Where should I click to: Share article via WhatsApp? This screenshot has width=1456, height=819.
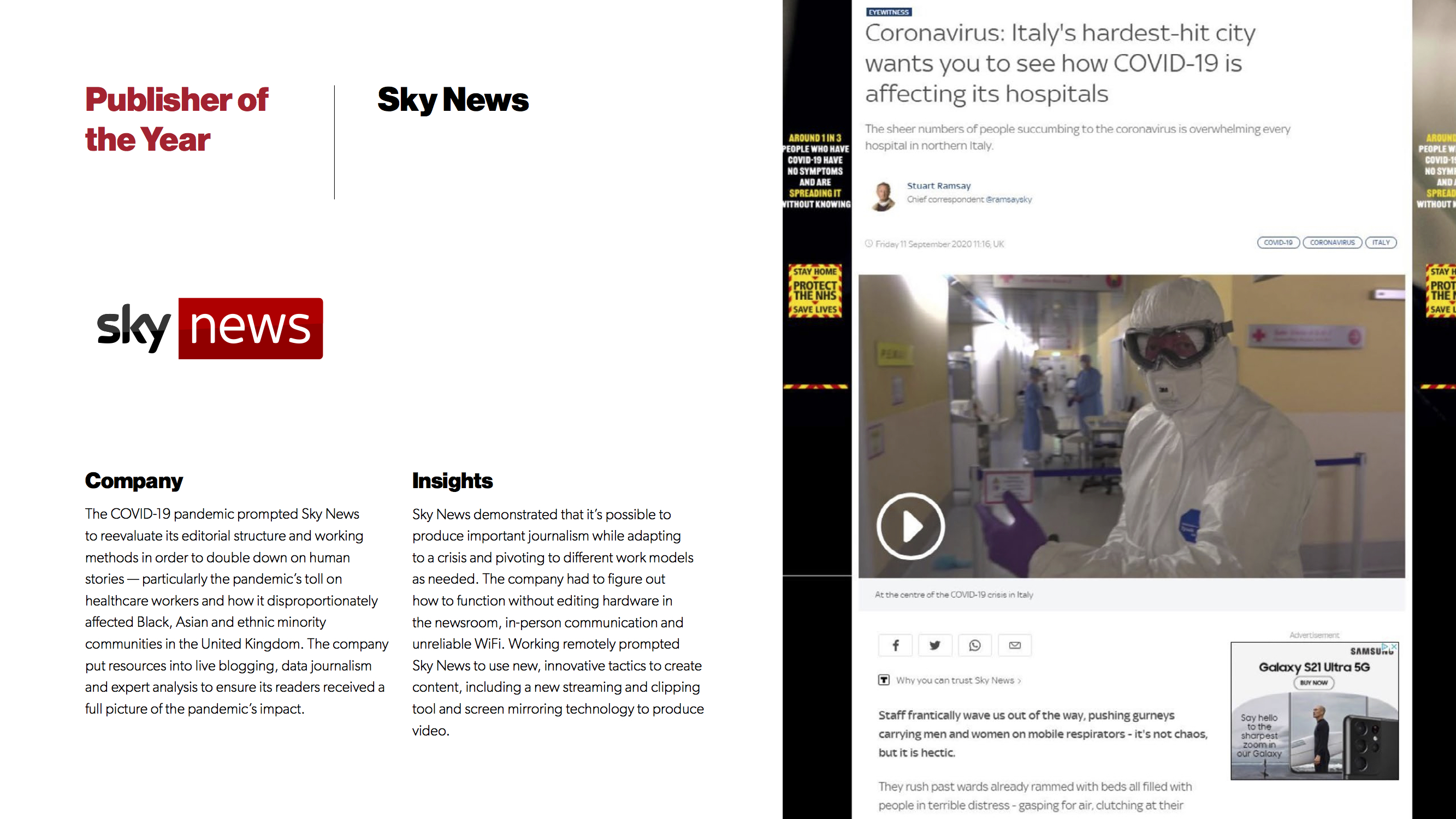[x=974, y=645]
